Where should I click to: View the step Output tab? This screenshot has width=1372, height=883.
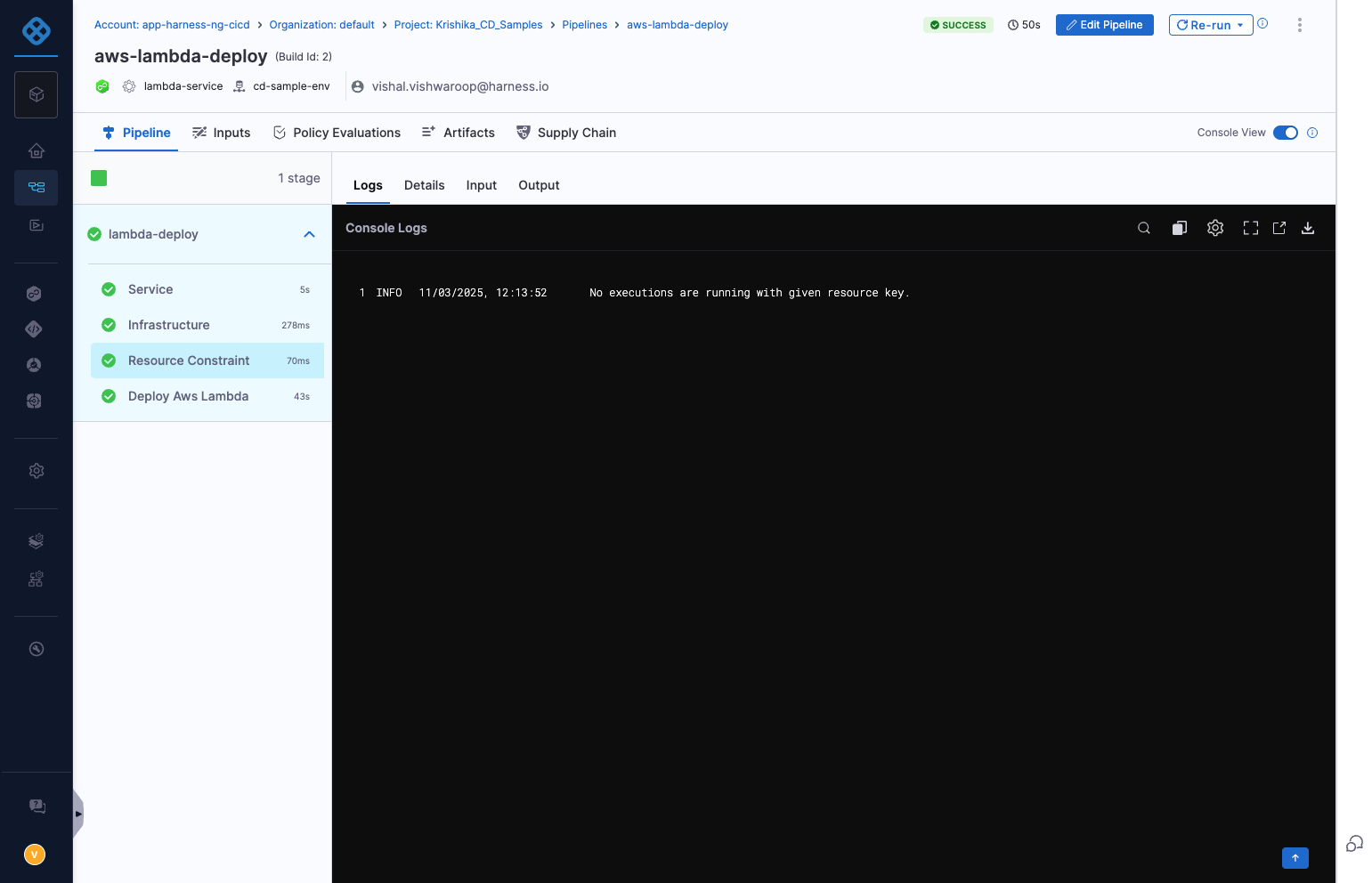[x=540, y=185]
